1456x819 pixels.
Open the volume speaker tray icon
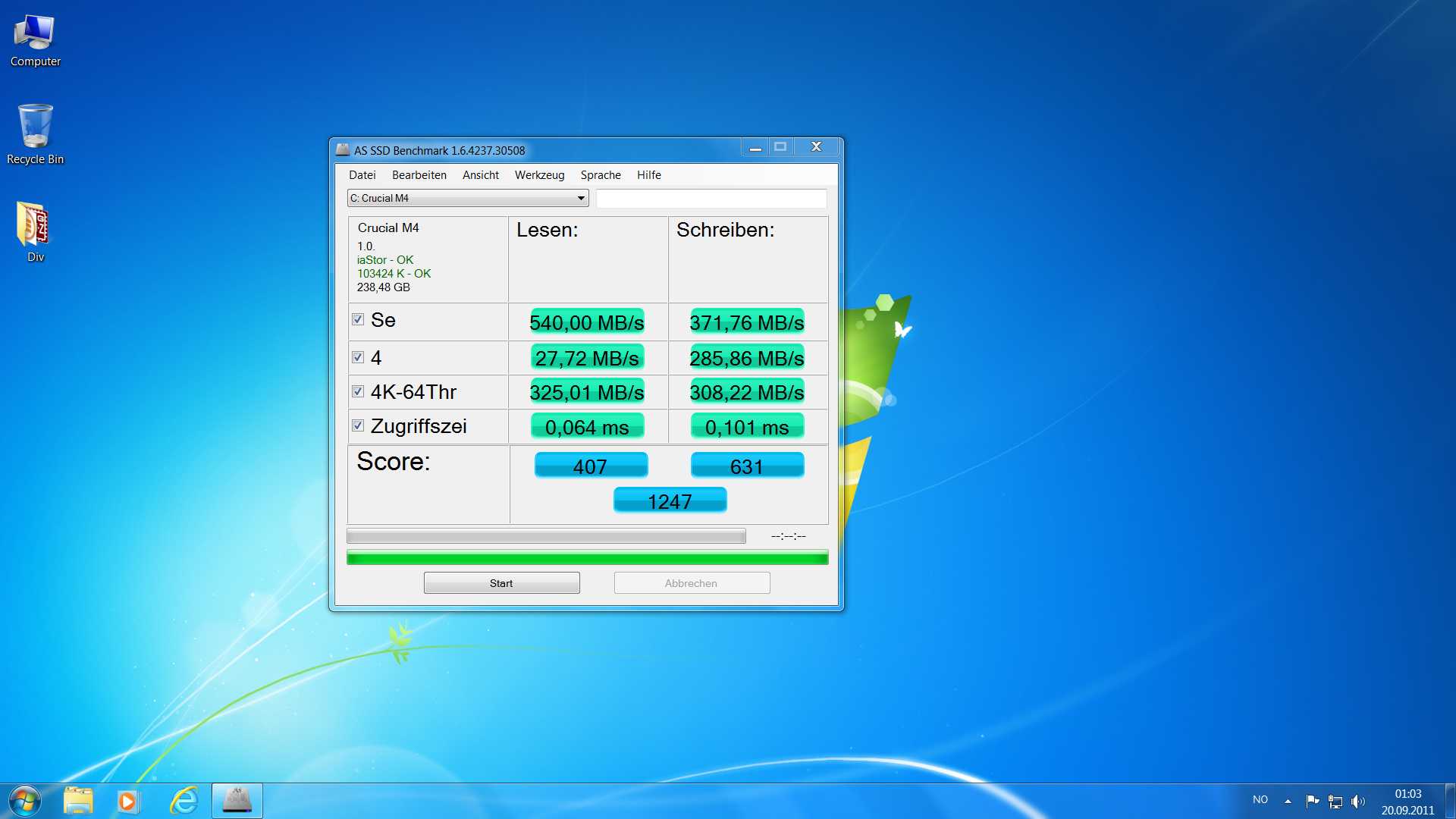point(1358,801)
